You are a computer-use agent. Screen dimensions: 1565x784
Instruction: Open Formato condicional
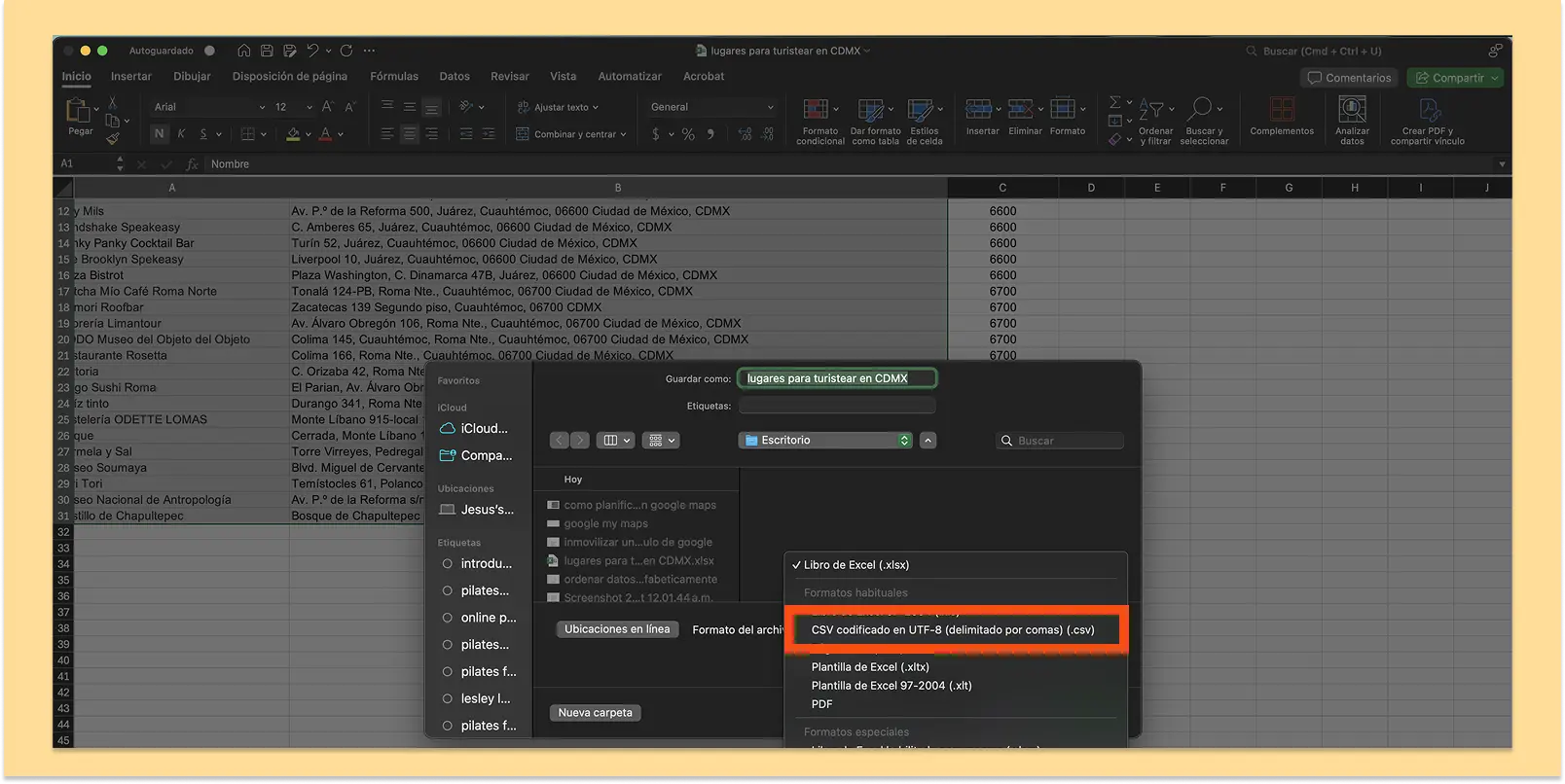tap(820, 122)
